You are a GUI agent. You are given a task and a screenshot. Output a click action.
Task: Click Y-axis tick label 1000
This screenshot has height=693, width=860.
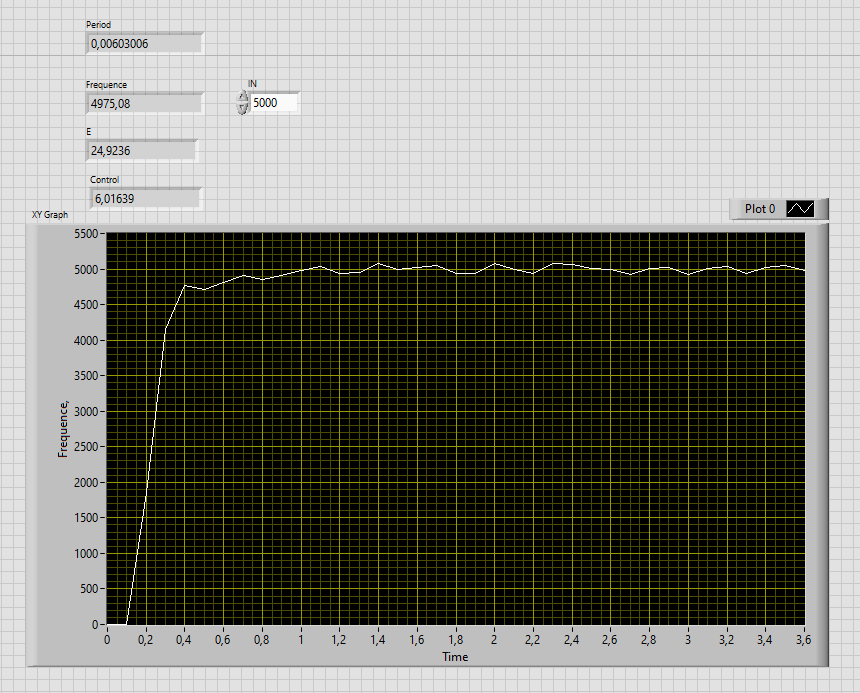click(86, 554)
